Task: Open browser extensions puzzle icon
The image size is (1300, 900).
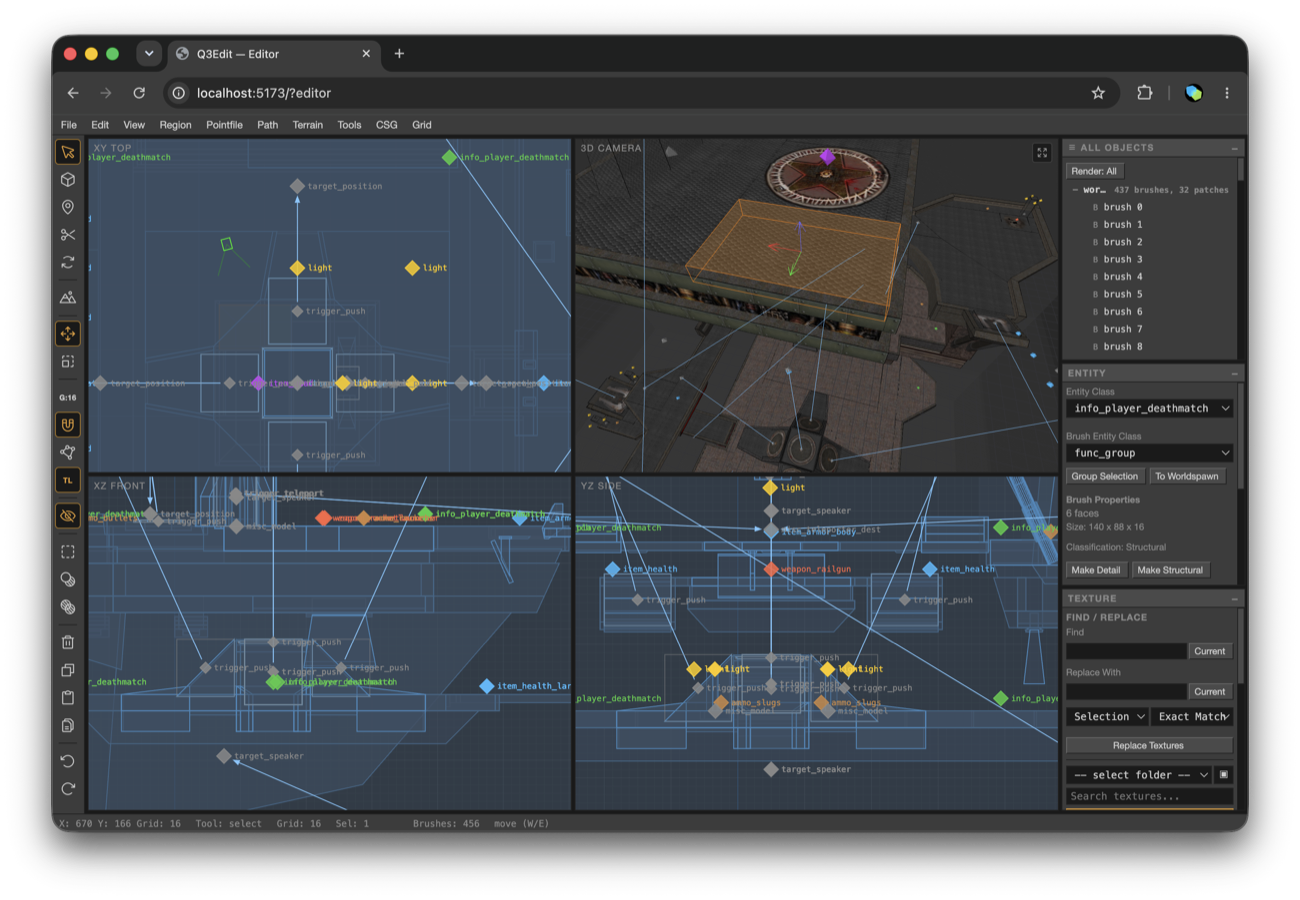Action: (1145, 93)
